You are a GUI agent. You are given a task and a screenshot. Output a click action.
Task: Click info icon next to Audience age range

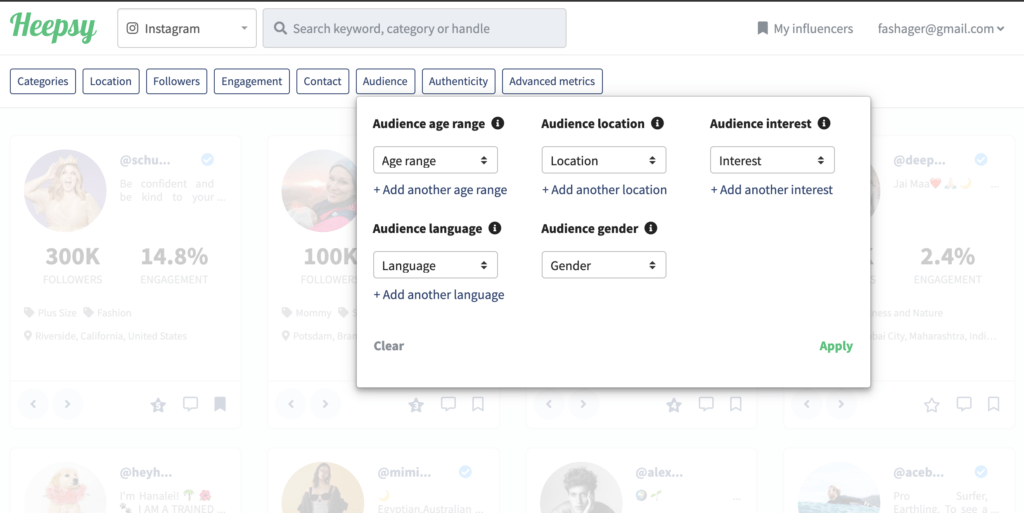pos(498,123)
